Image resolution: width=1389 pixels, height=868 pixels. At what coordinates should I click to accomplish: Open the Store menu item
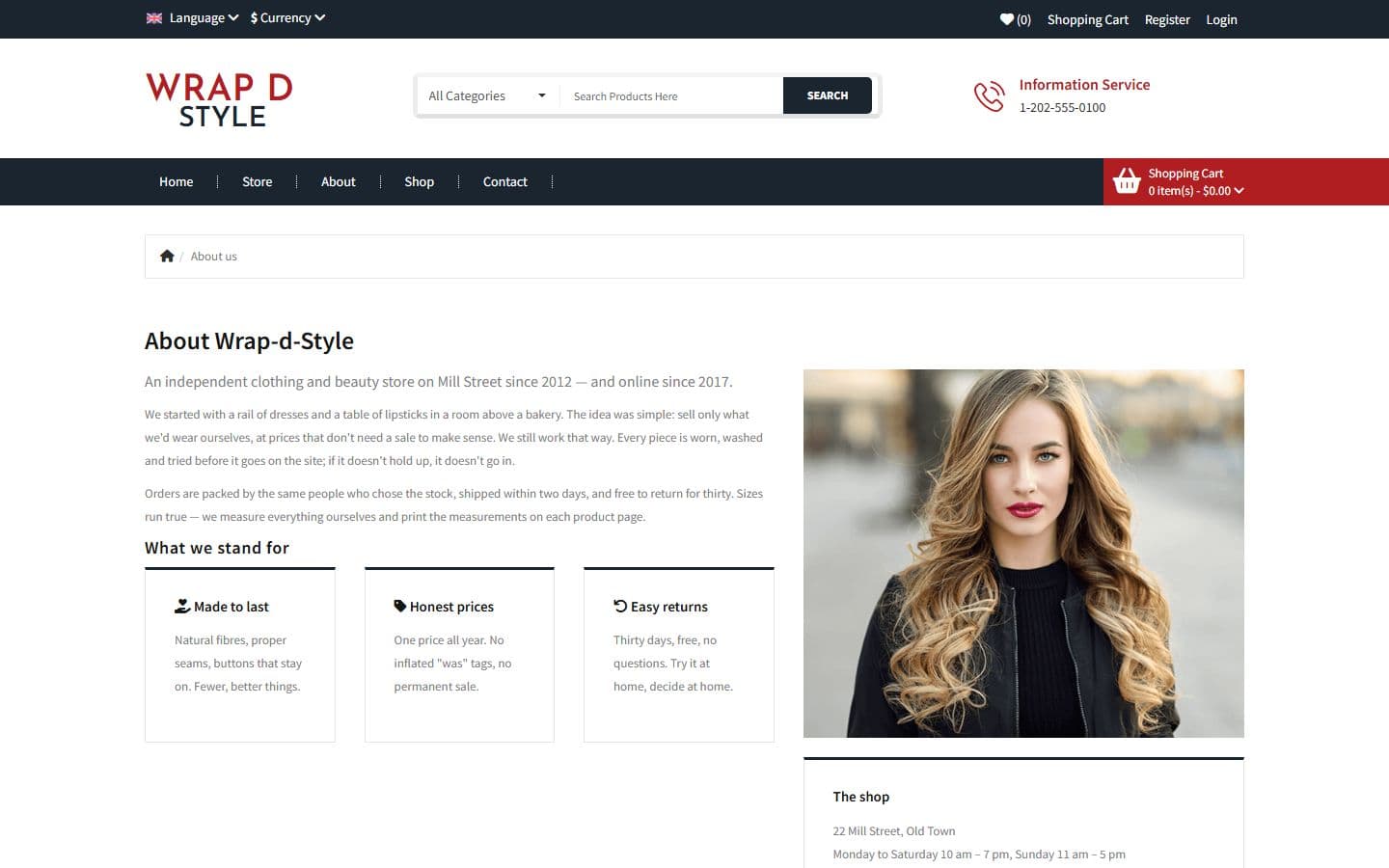258,181
